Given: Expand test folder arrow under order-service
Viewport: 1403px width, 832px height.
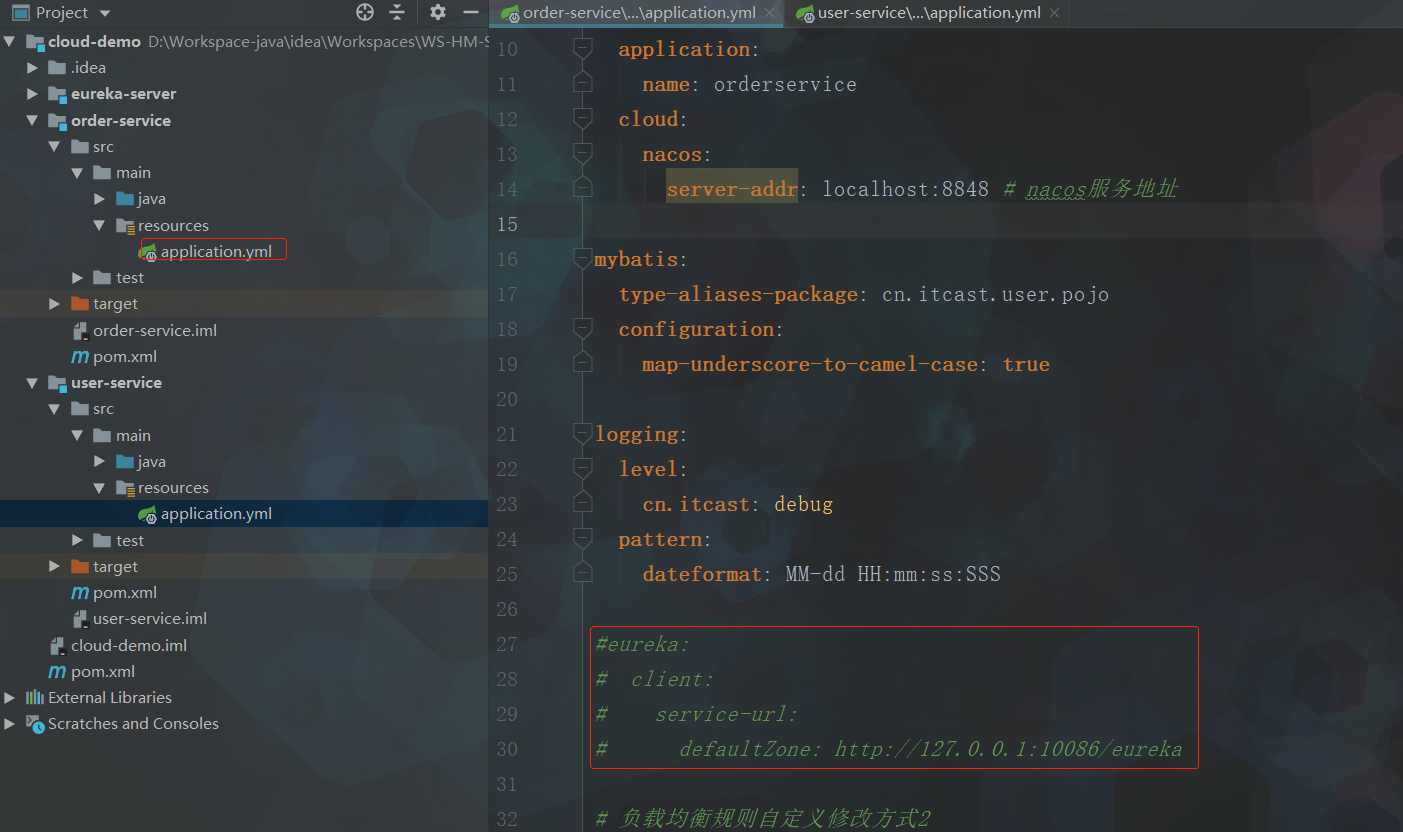Looking at the screenshot, I should (x=78, y=278).
